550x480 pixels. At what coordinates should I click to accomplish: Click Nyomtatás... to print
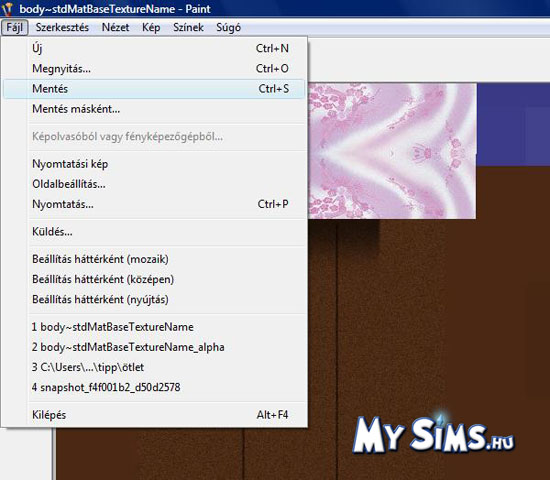pyautogui.click(x=154, y=204)
